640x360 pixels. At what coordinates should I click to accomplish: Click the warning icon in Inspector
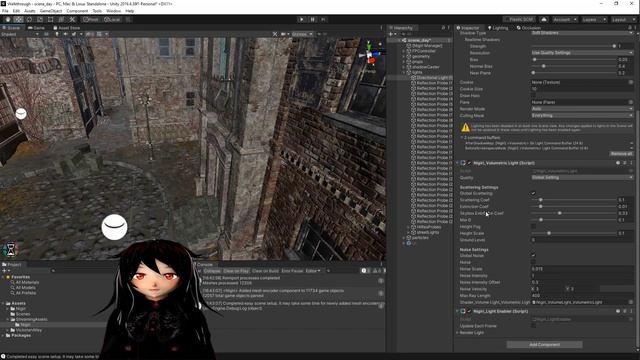[x=465, y=128]
